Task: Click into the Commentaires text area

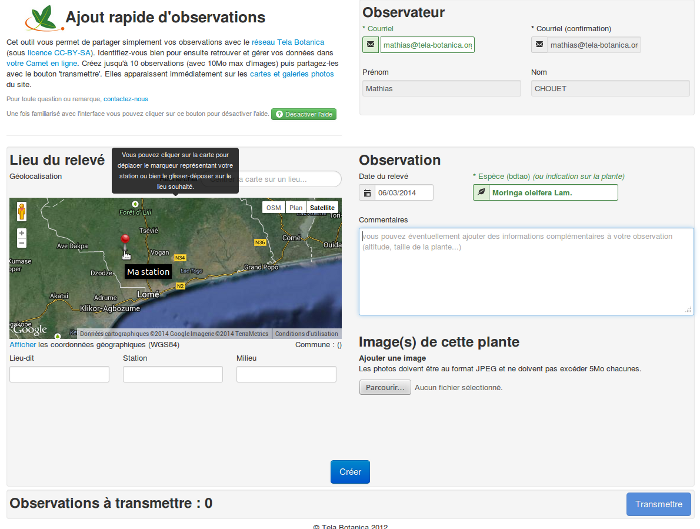Action: point(526,272)
